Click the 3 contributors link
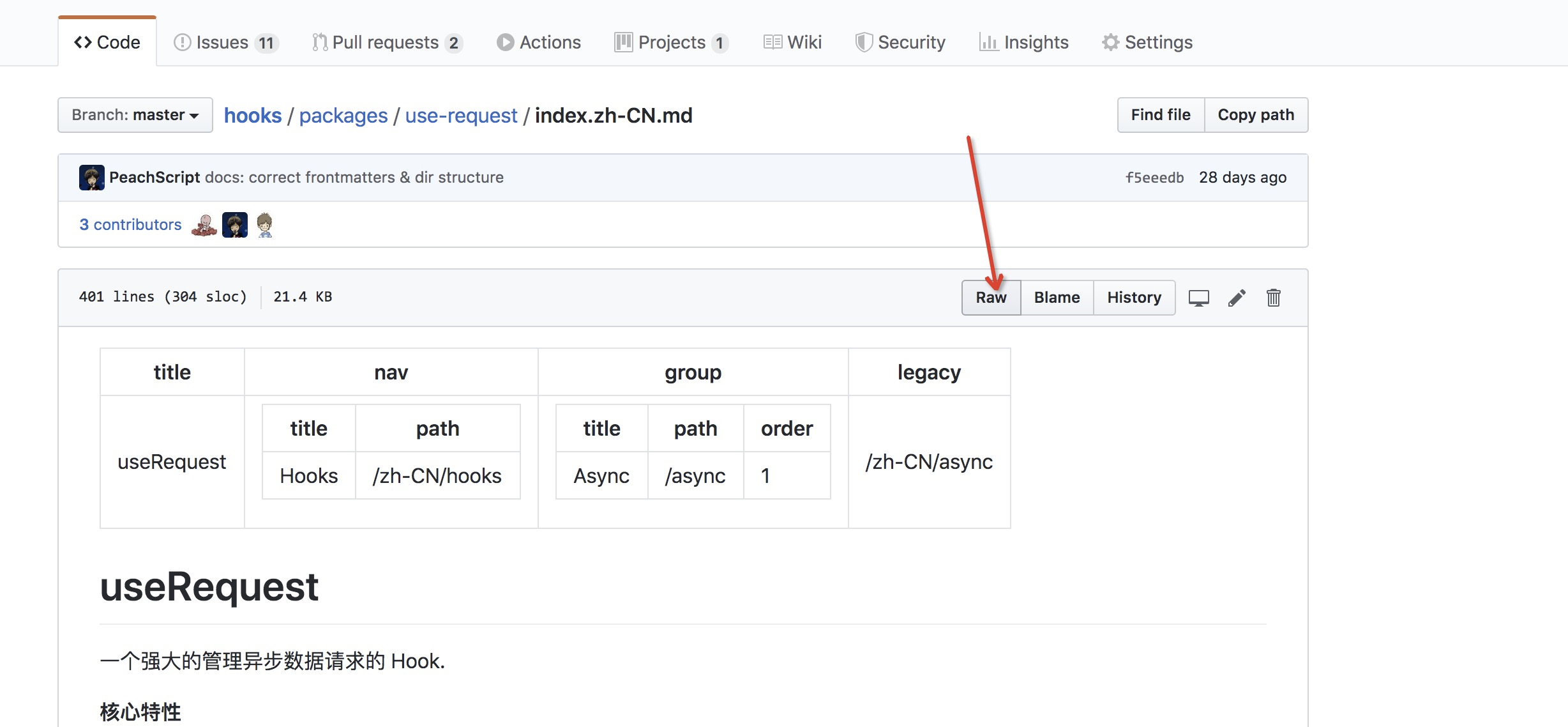Image resolution: width=1568 pixels, height=727 pixels. click(x=130, y=225)
